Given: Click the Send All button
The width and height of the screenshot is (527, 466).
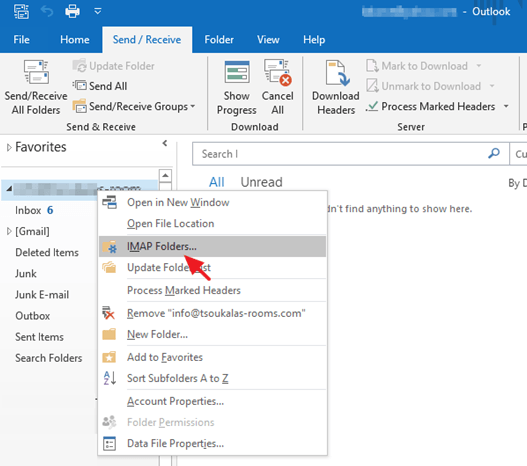Looking at the screenshot, I should tap(100, 86).
